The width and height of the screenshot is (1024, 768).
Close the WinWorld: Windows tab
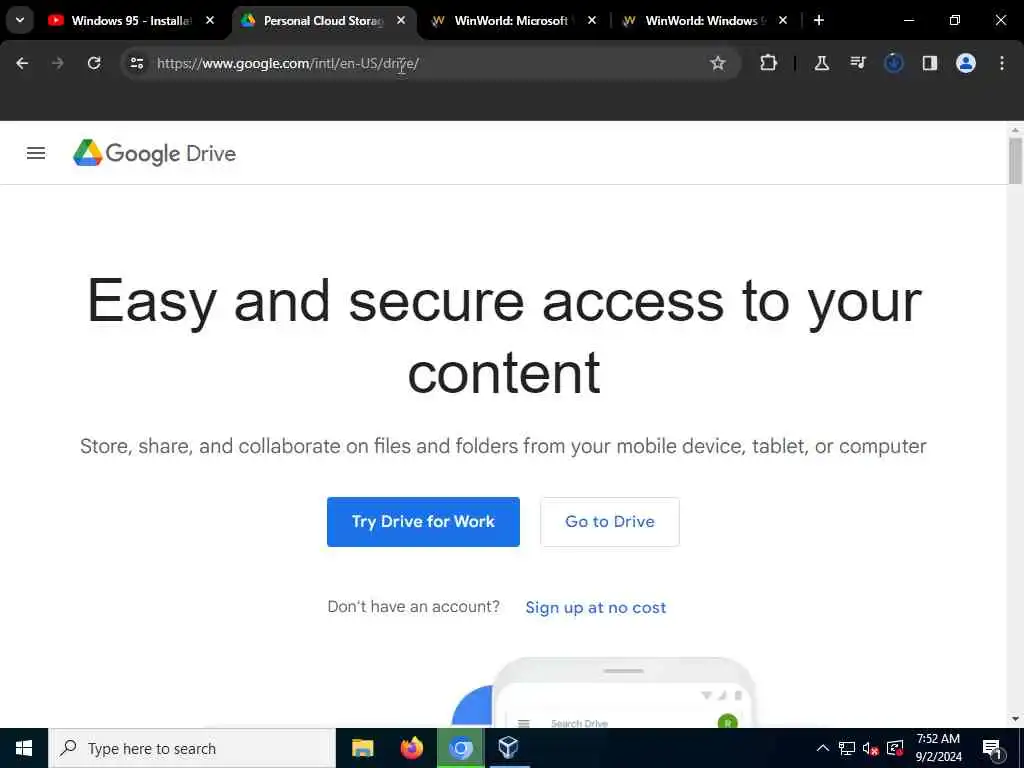pyautogui.click(x=783, y=20)
